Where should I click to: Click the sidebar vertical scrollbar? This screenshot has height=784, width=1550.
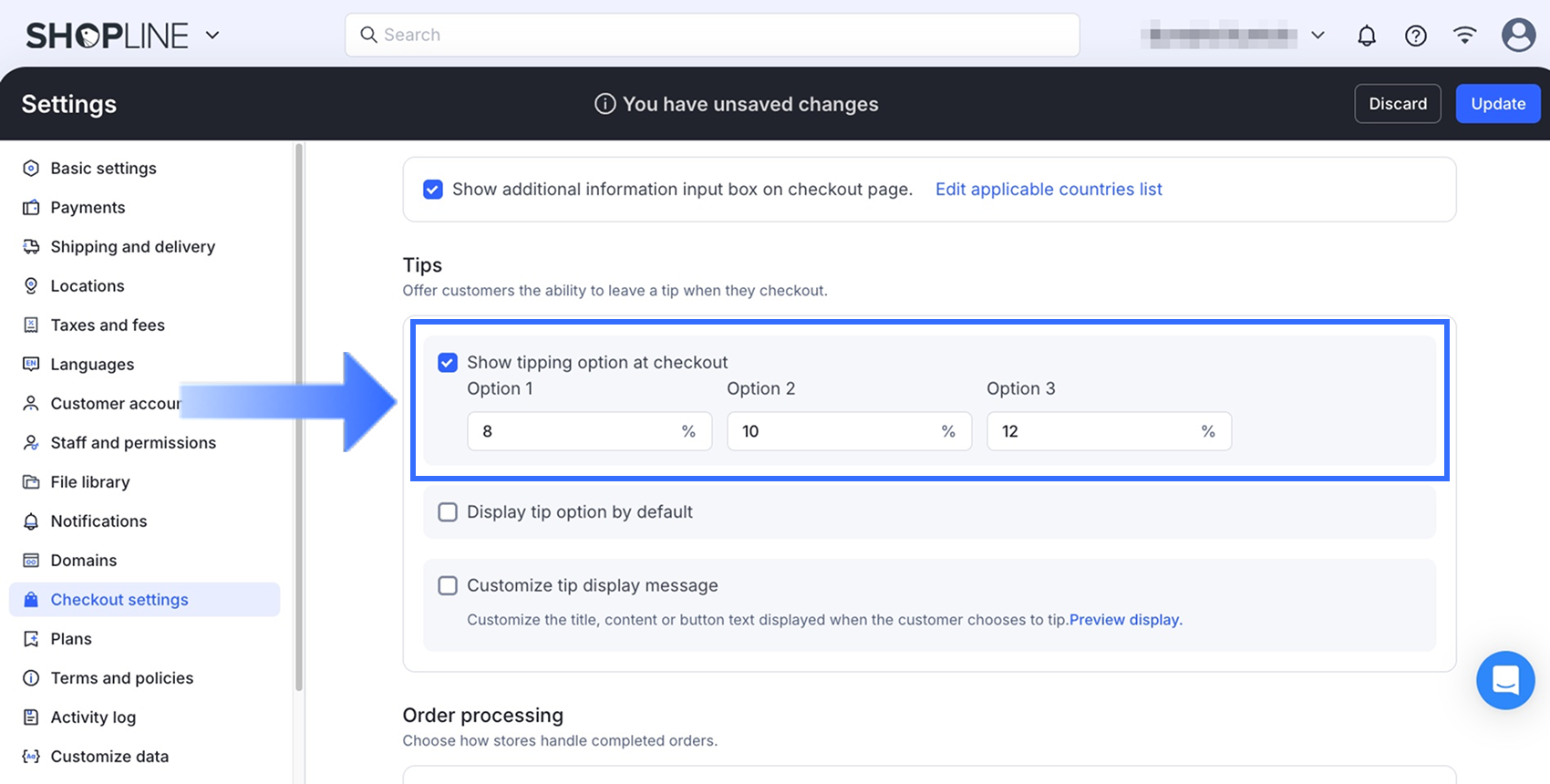click(x=298, y=410)
